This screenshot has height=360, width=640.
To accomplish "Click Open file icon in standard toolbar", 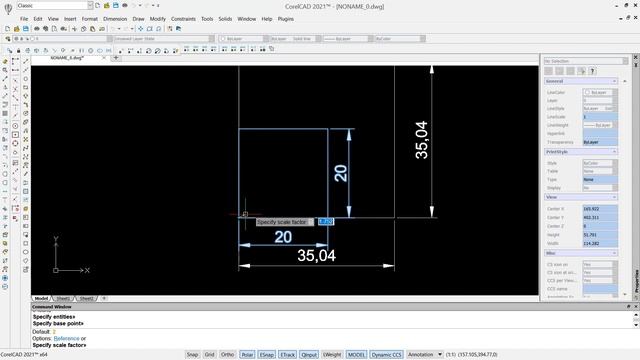I will [17, 29].
